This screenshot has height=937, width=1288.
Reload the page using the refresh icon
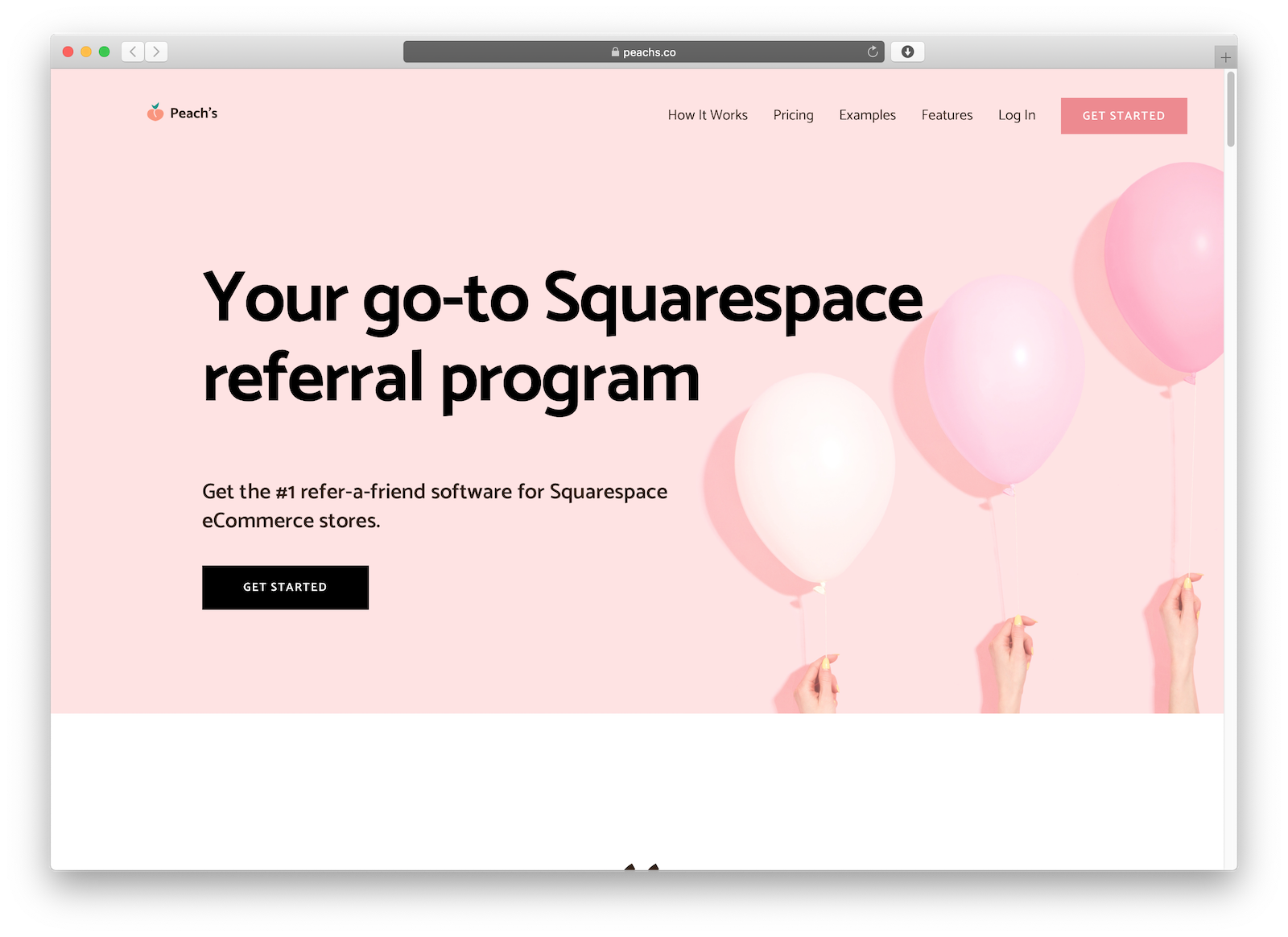tap(873, 52)
